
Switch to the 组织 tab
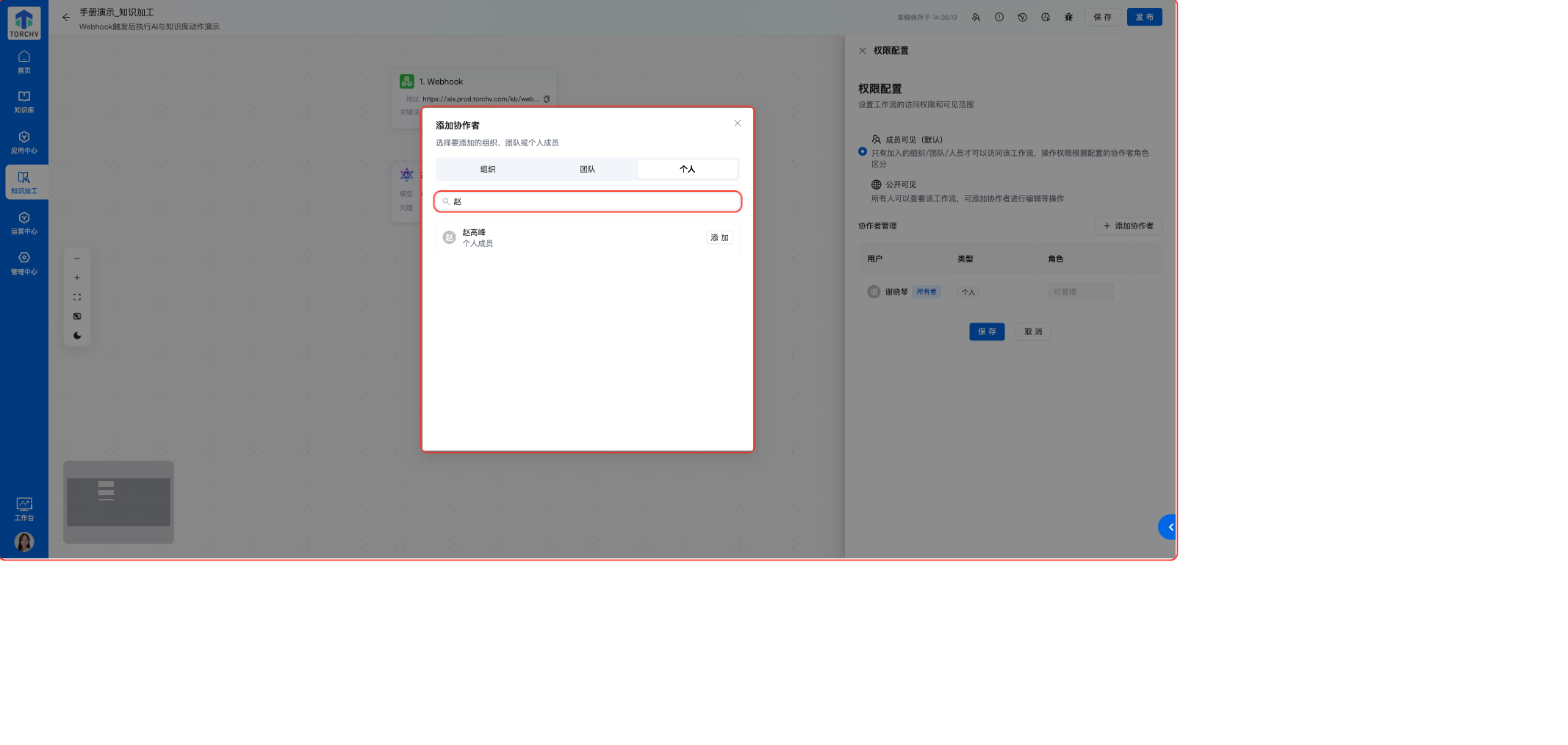click(x=488, y=170)
